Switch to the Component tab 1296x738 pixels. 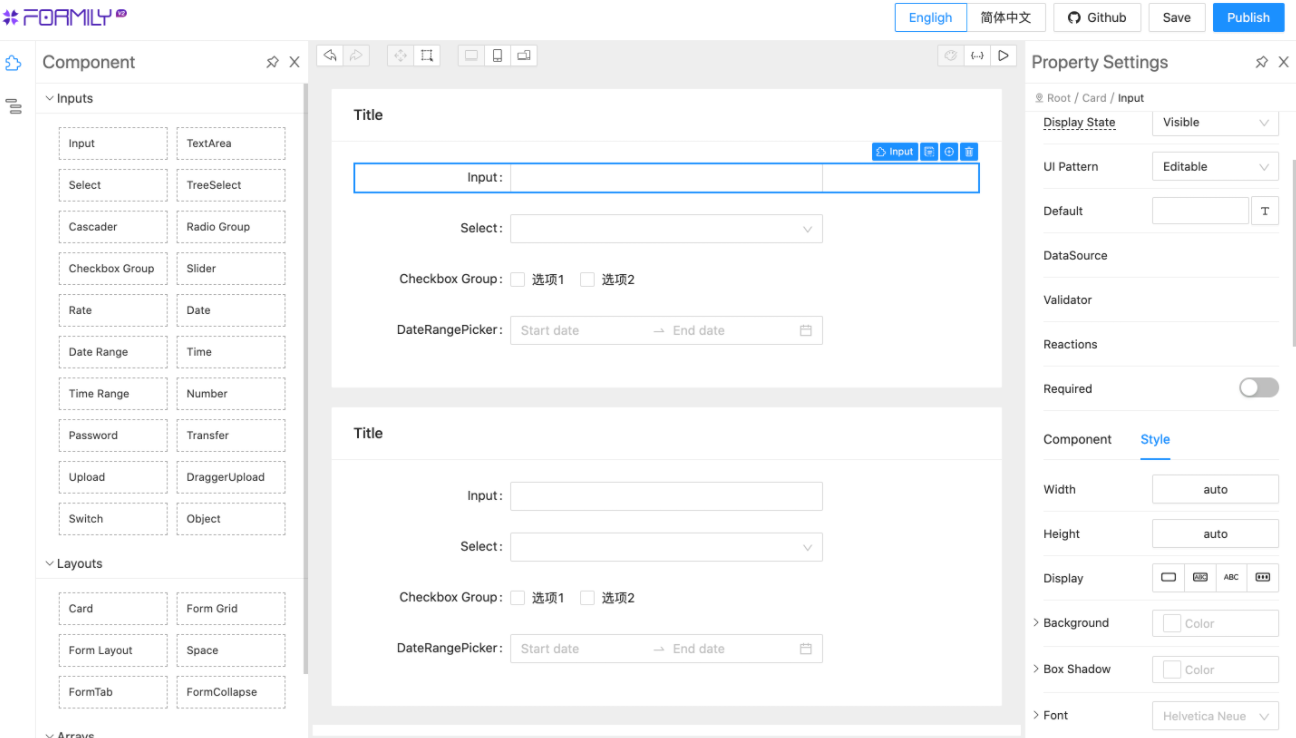[x=1077, y=440]
